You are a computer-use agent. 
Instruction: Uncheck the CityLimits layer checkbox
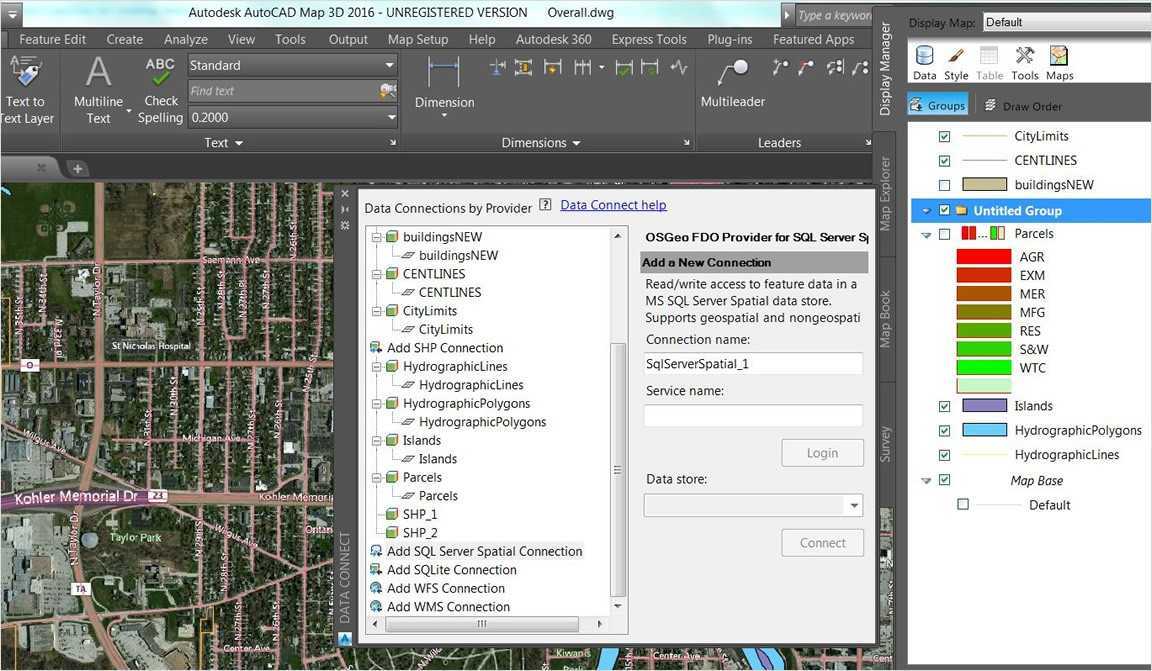click(x=945, y=136)
